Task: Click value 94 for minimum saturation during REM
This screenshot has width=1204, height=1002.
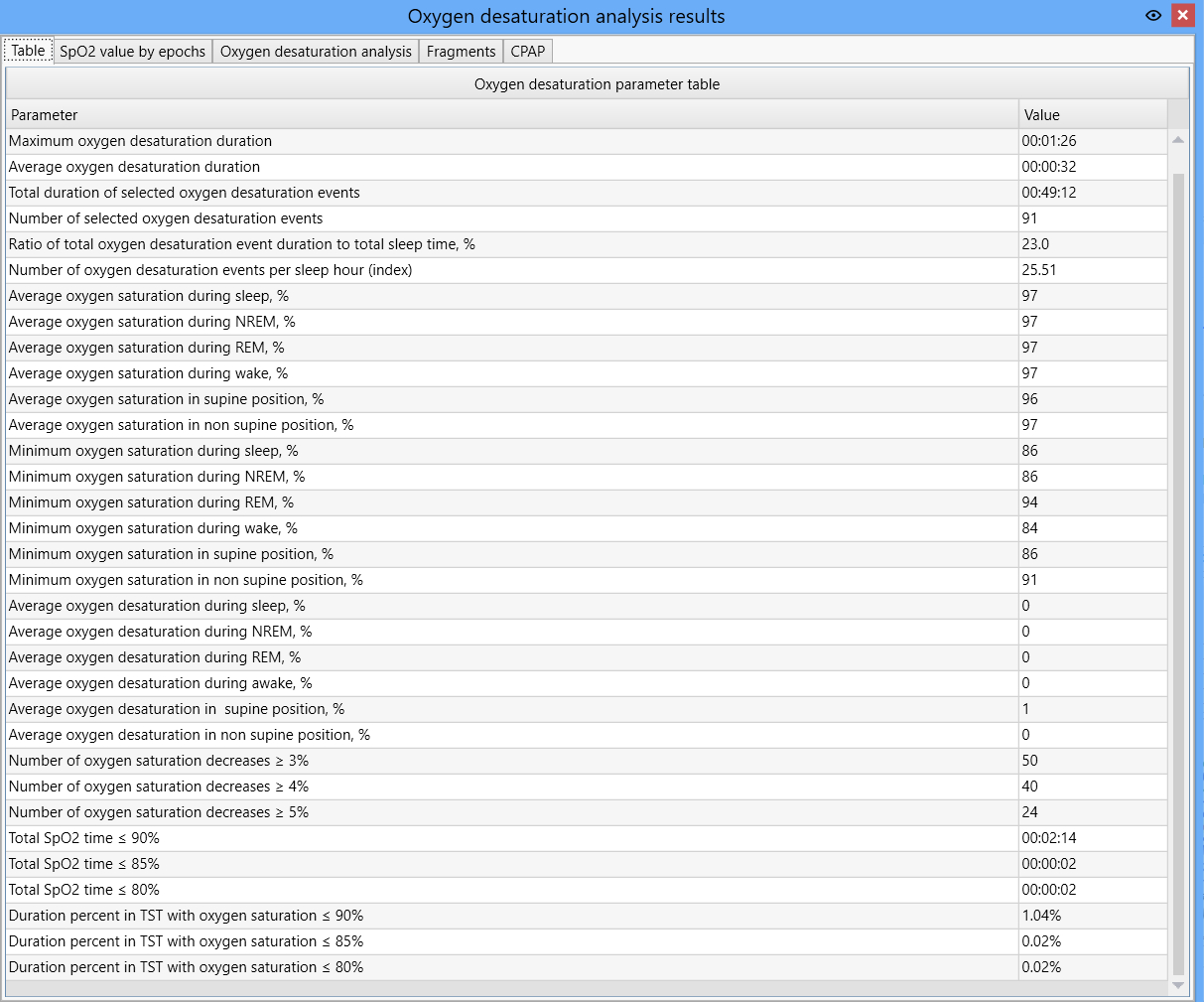Action: pos(1029,502)
